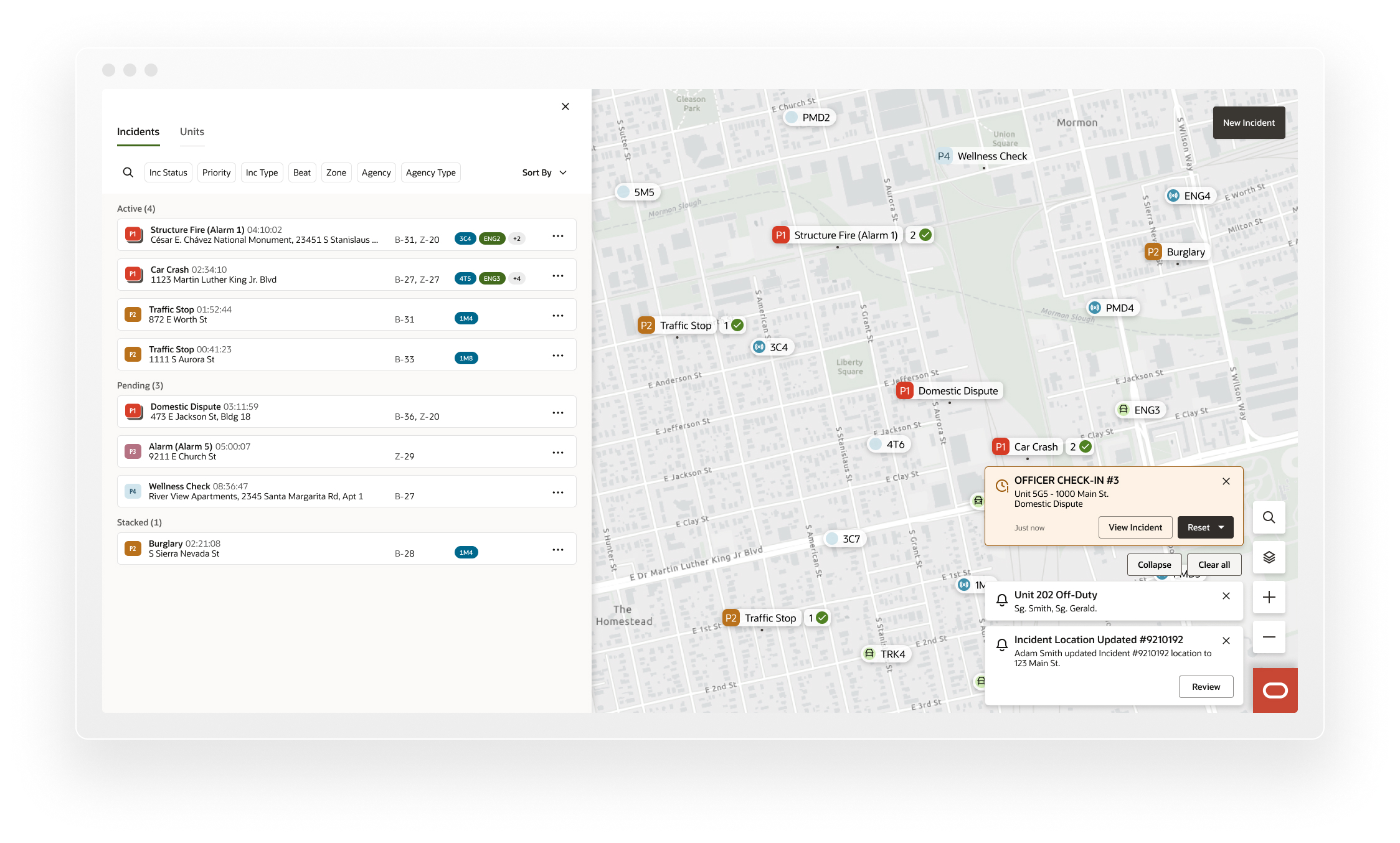Viewport: 1400px width, 843px height.
Task: Select P1 Structure Fire map marker
Action: click(836, 235)
